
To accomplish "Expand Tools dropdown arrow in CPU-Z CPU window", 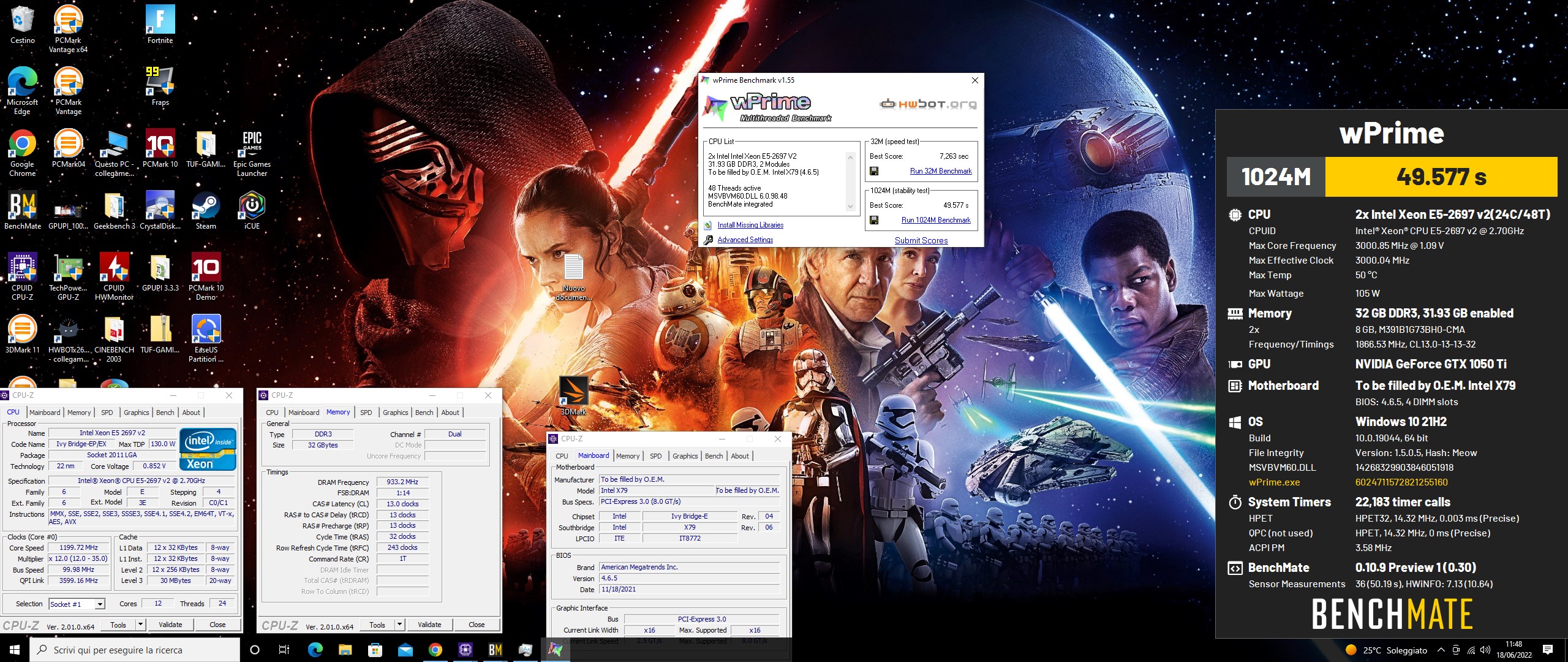I will point(141,625).
